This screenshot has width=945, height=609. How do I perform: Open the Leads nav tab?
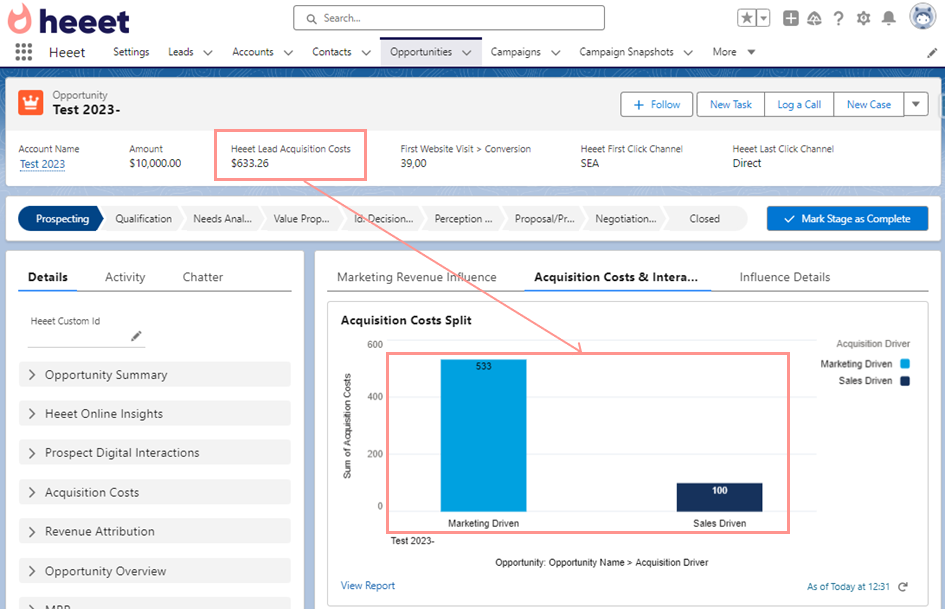[181, 52]
